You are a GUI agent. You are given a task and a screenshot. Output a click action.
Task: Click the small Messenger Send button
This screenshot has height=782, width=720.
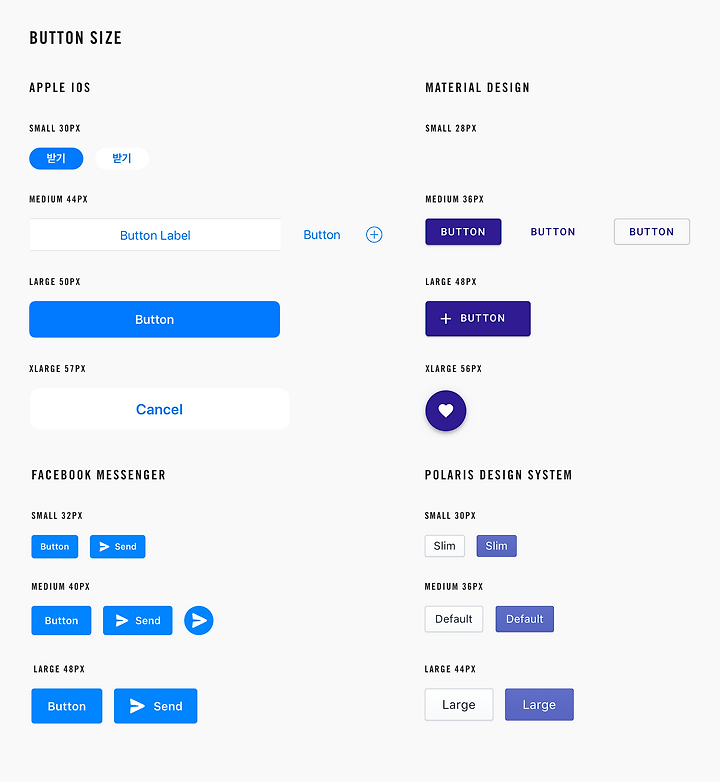click(118, 547)
